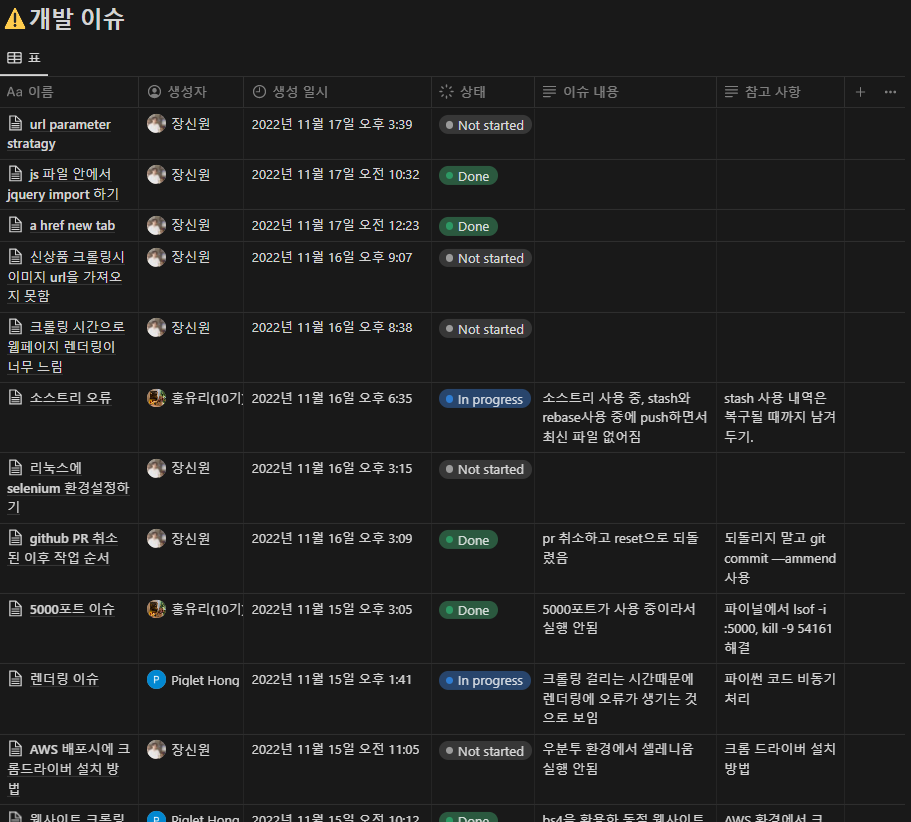Image resolution: width=911 pixels, height=822 pixels.
Task: Open the github PR 취소된 이후 작업 순서 page
Action: tap(62, 548)
